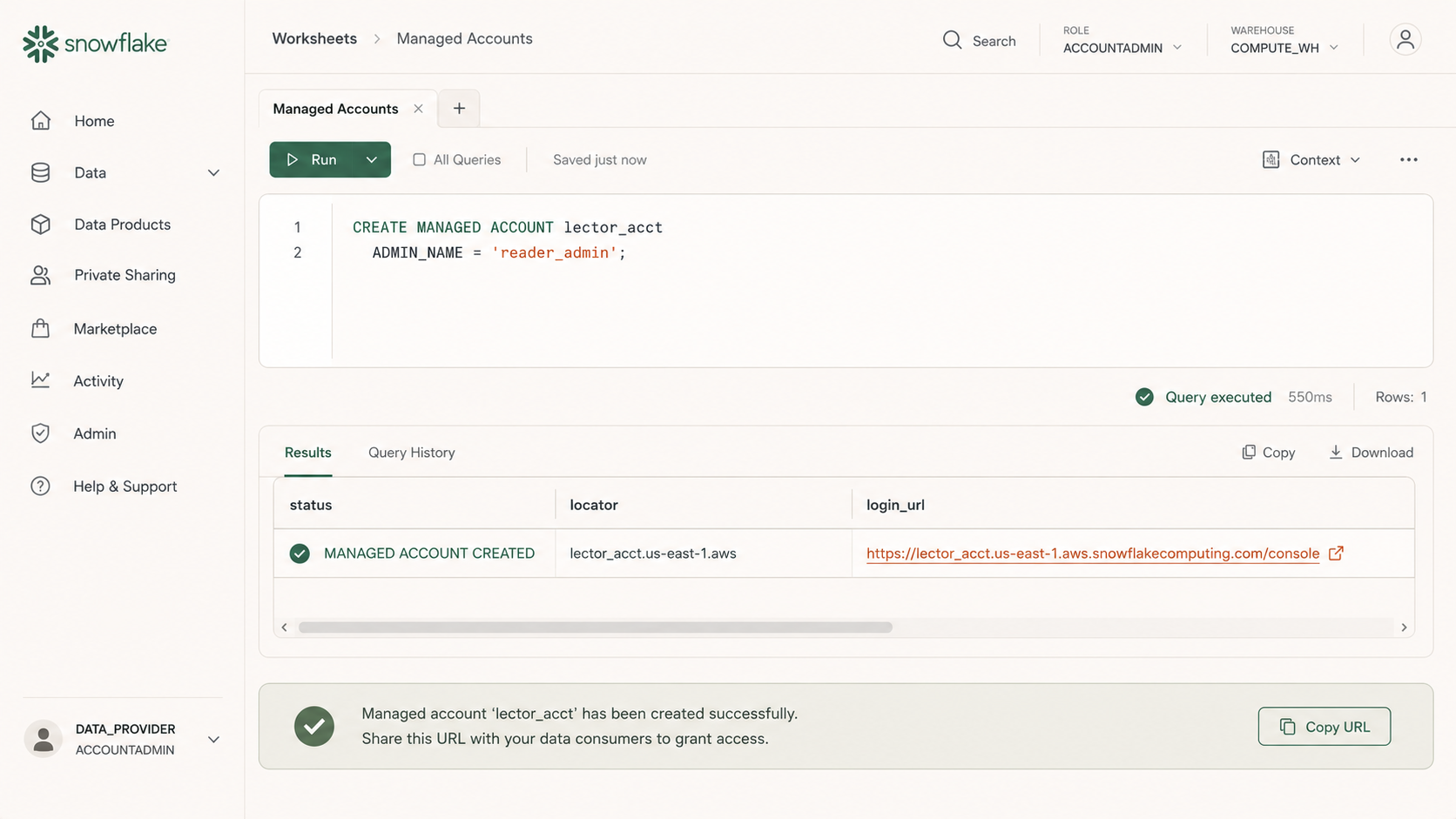Expand the DATA_PROVIDER account menu chevron
This screenshot has height=819, width=1456.
pyautogui.click(x=213, y=740)
